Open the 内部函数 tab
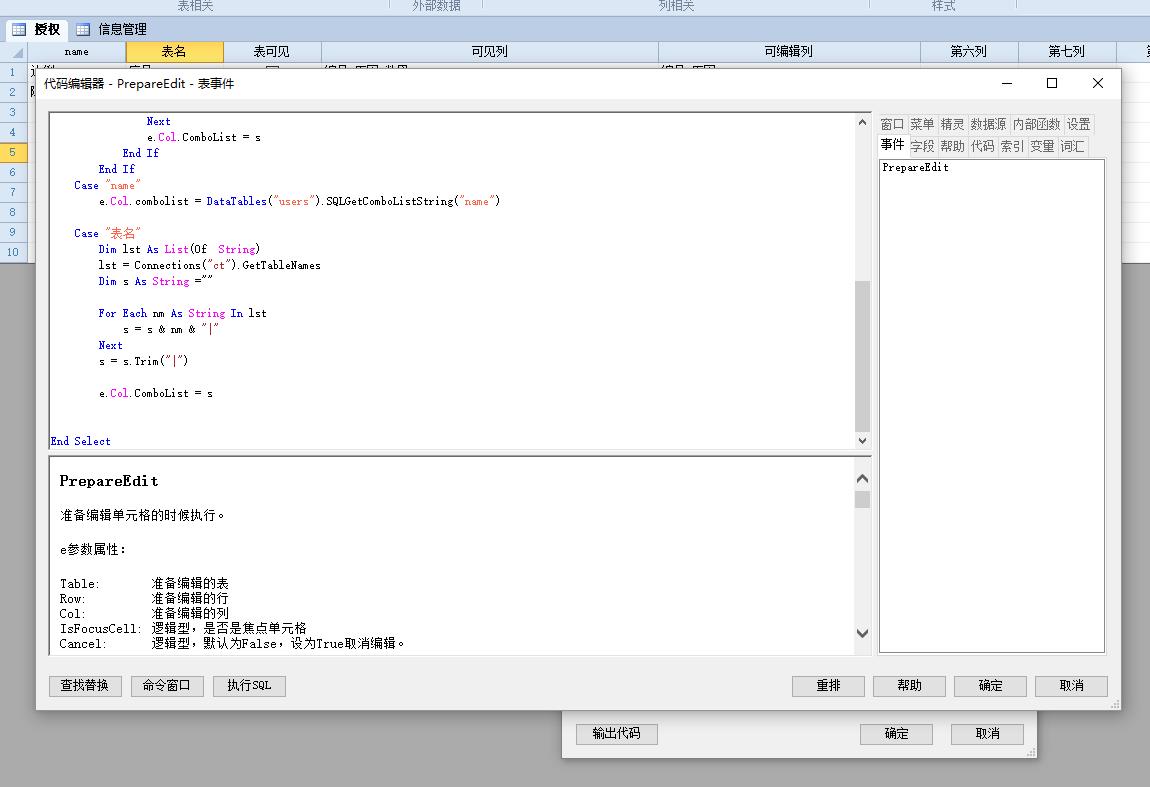The height and width of the screenshot is (787, 1150). [x=1036, y=124]
